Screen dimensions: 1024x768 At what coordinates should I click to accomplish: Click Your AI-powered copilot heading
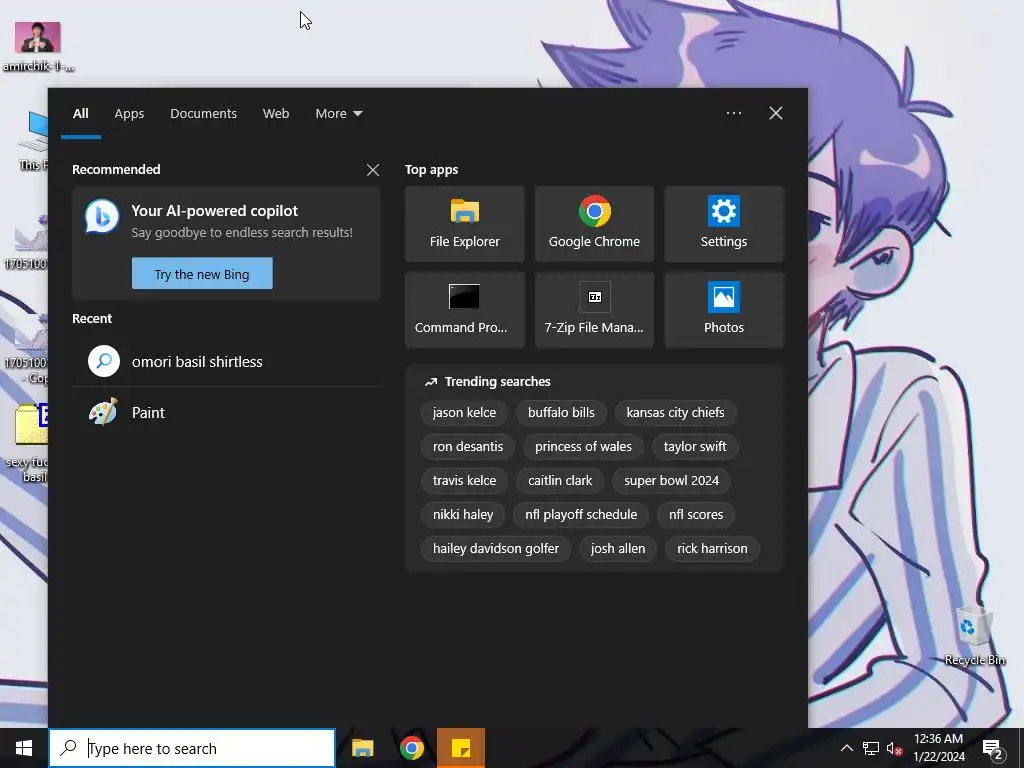[214, 211]
